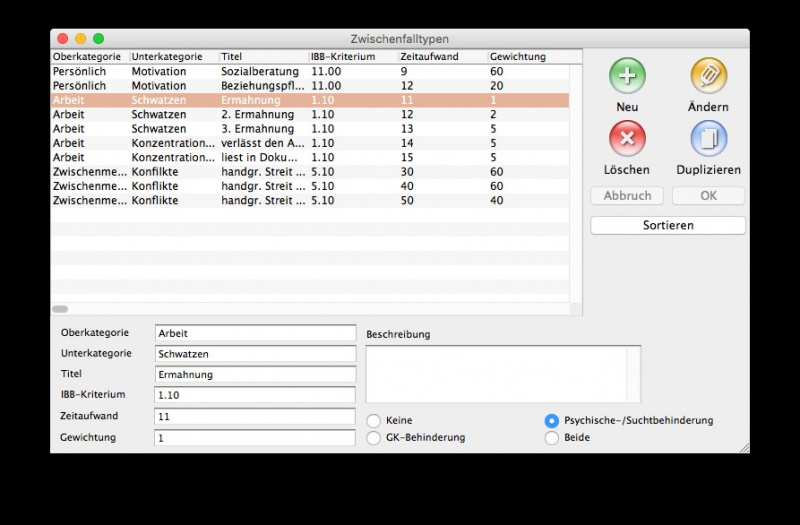Image resolution: width=800 pixels, height=525 pixels.
Task: Click the Abbruch button
Action: point(627,196)
